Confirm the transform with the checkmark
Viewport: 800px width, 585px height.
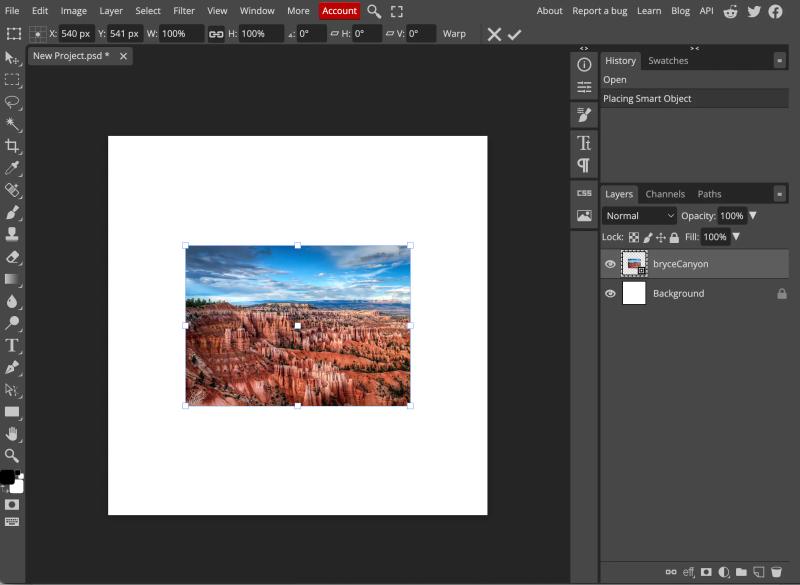tap(514, 34)
